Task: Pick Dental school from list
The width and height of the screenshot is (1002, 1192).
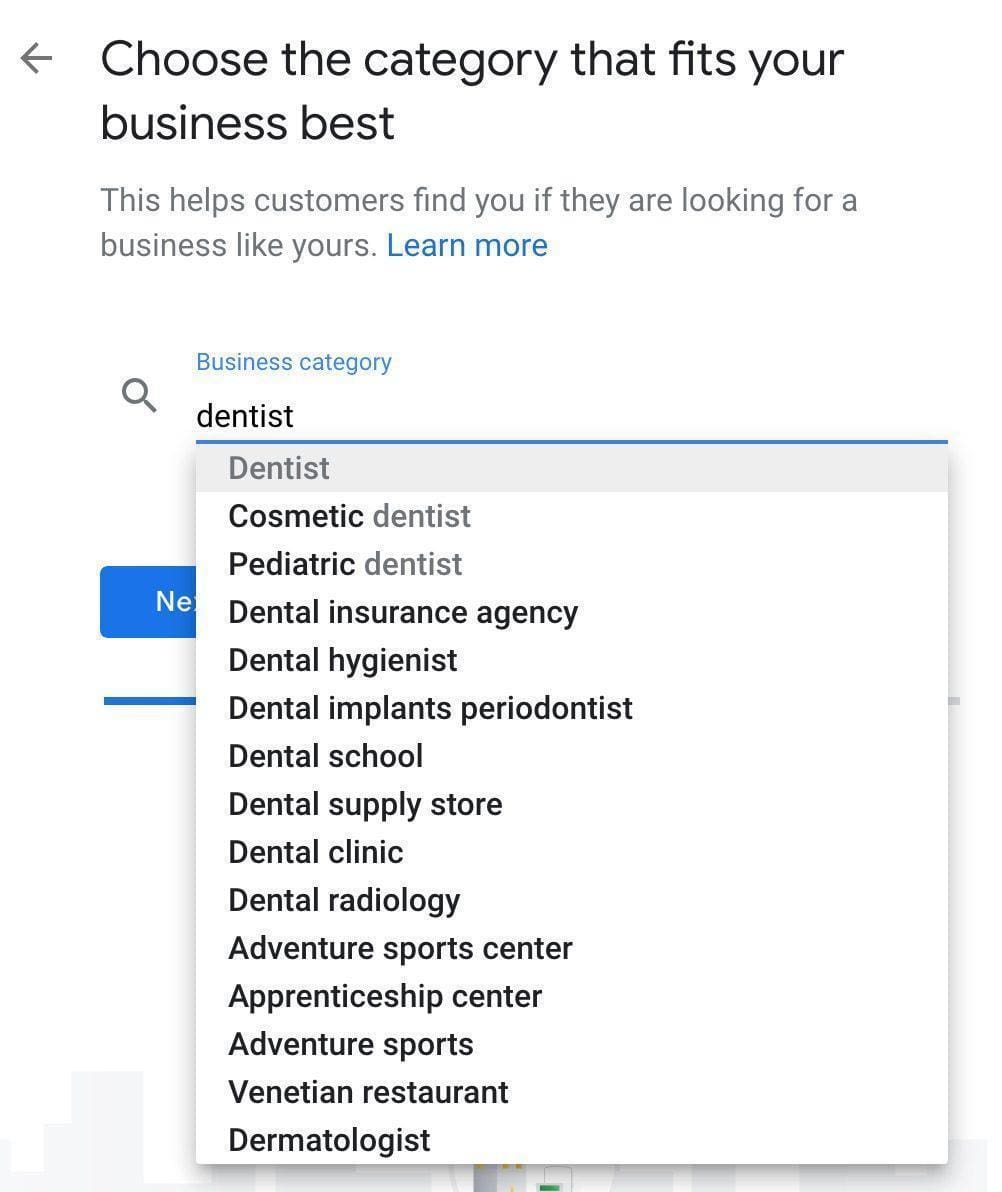Action: [x=325, y=756]
